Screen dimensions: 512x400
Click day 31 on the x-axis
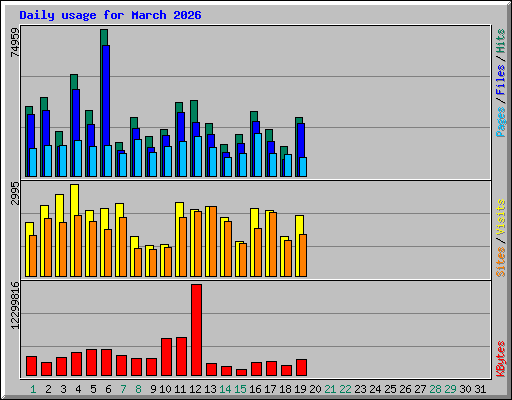480,389
